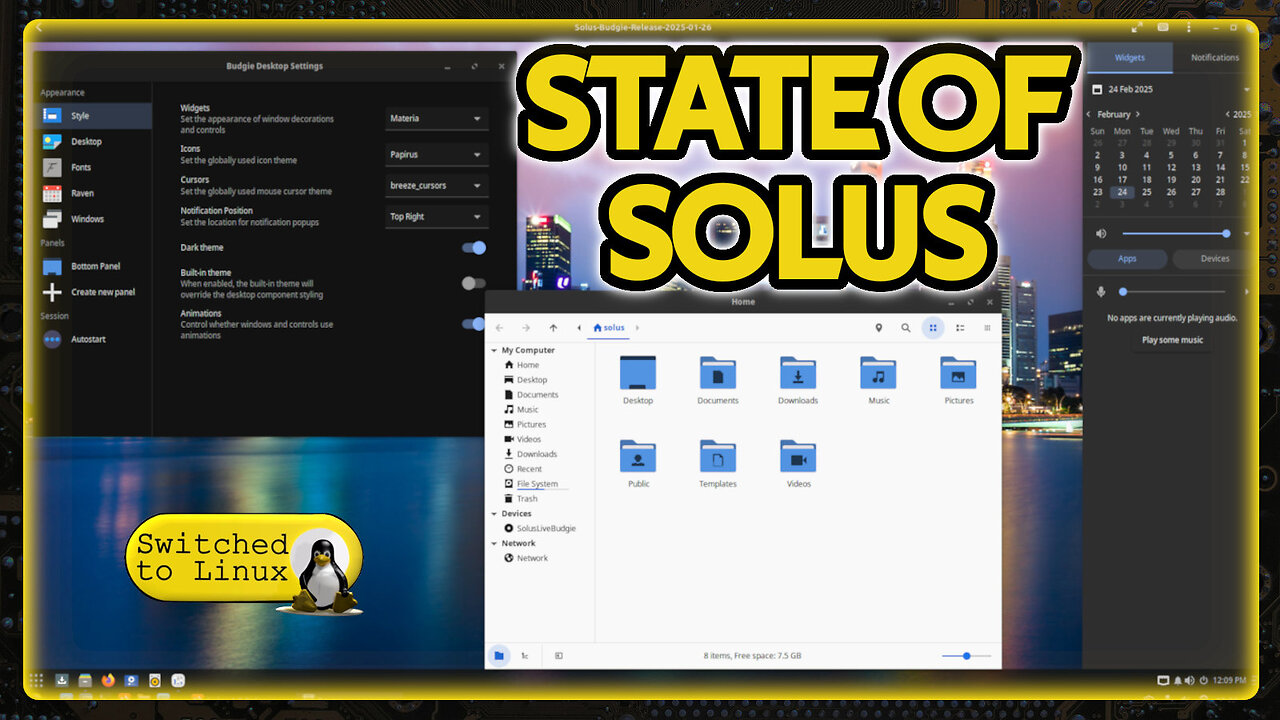1280x720 pixels.
Task: Click the microphone icon in Raven
Action: tap(1101, 292)
